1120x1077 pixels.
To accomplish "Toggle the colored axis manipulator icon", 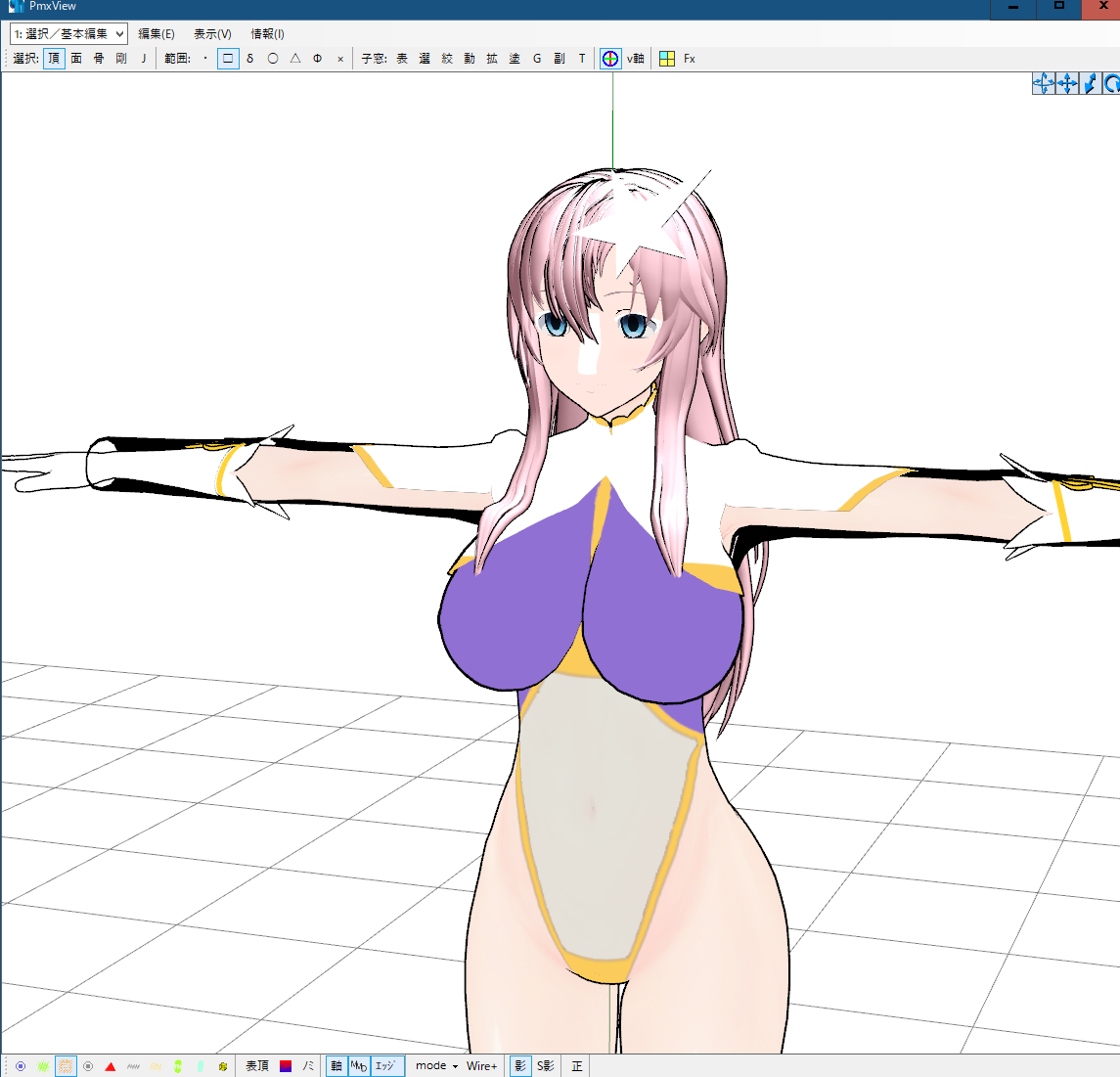I will tap(610, 59).
